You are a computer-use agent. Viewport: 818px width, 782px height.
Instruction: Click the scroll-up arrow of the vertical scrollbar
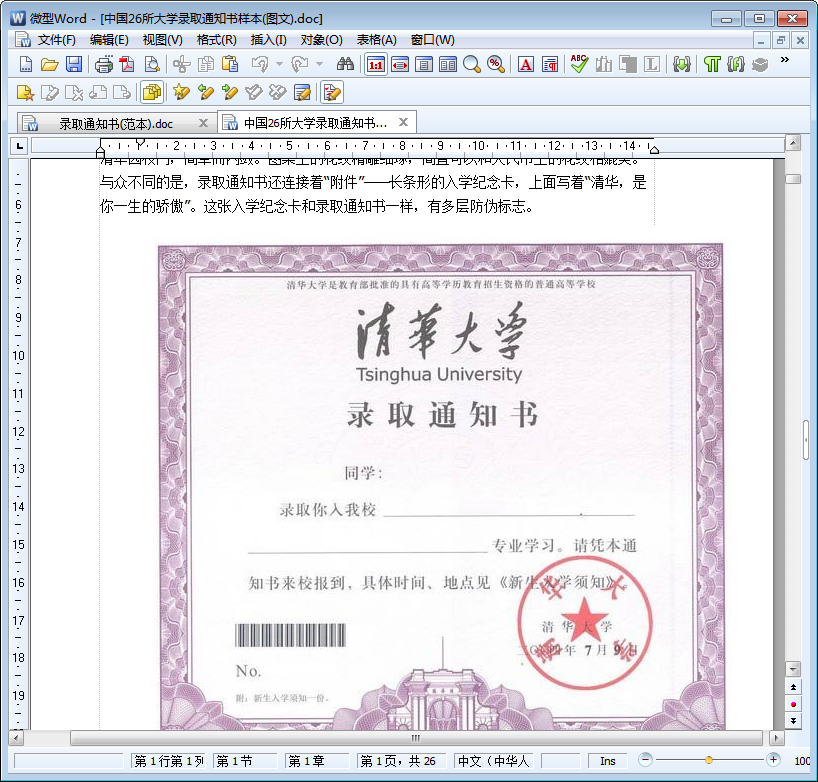point(793,142)
